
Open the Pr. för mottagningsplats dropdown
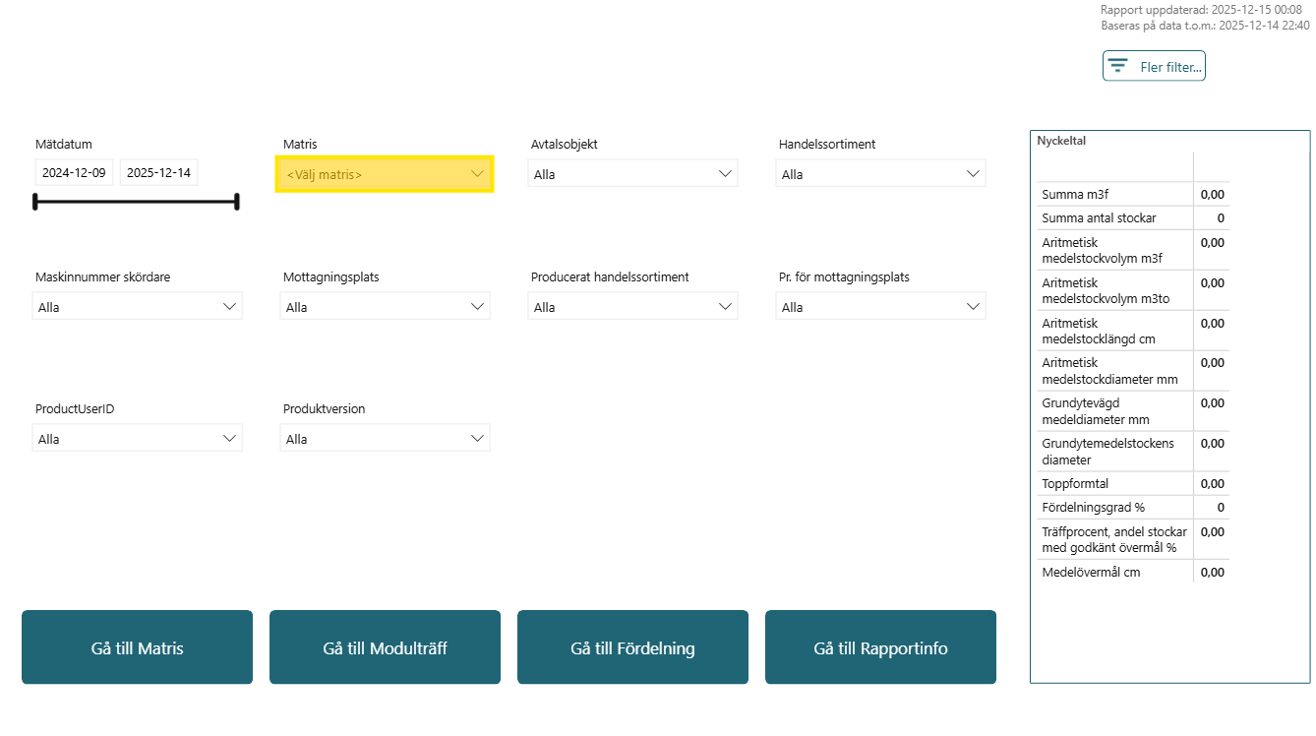tap(880, 307)
